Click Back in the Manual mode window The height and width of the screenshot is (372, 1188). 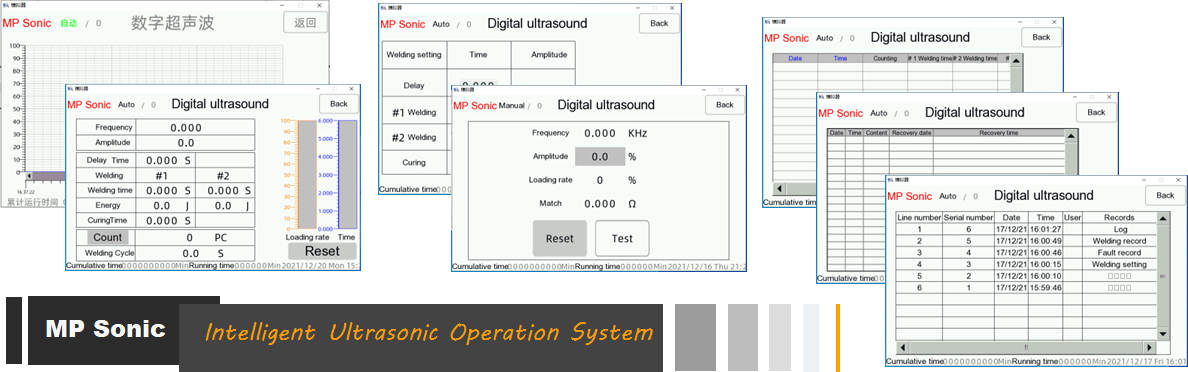tap(725, 105)
